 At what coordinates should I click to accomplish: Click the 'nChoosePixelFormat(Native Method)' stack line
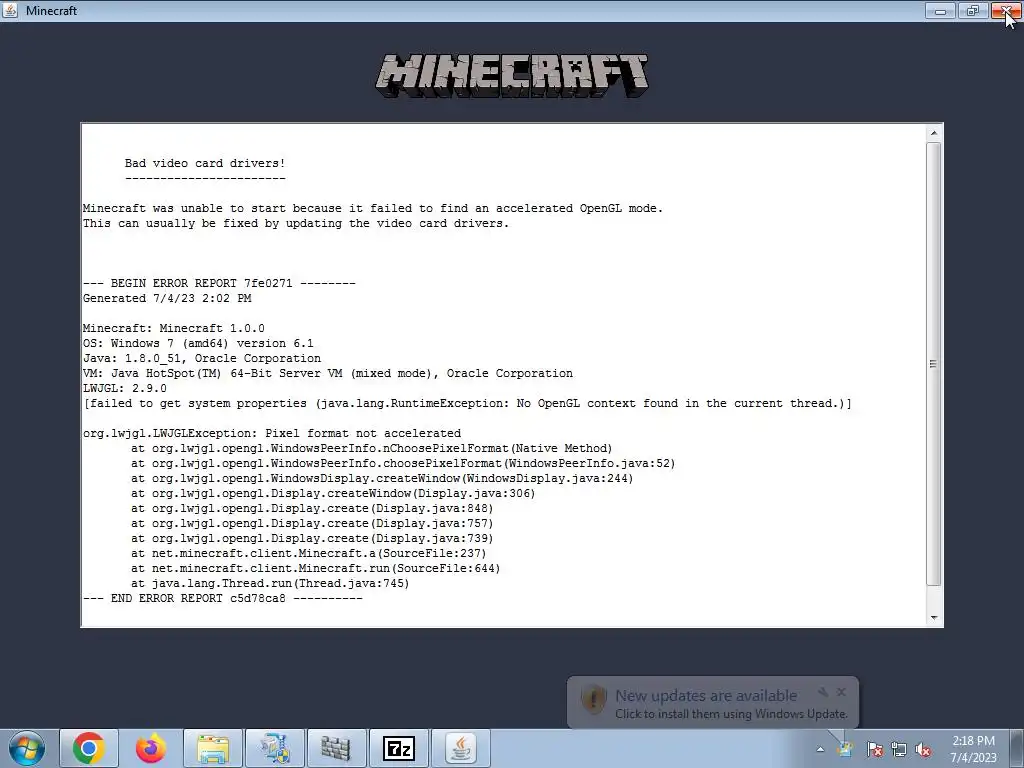coord(372,449)
